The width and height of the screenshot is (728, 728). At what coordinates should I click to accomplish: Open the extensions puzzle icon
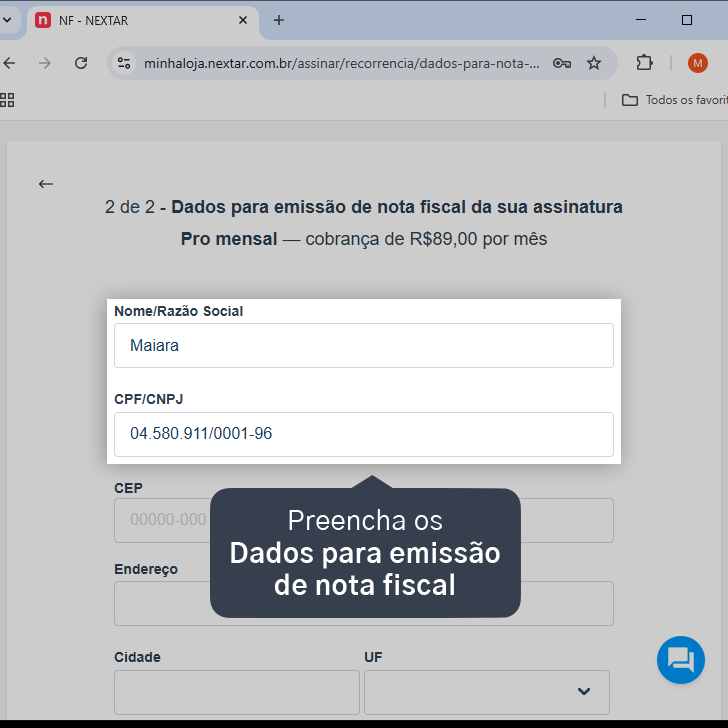click(644, 63)
